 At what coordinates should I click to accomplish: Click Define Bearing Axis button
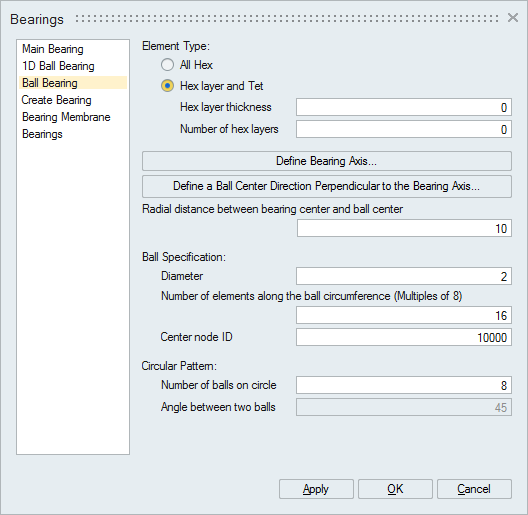pyautogui.click(x=327, y=161)
